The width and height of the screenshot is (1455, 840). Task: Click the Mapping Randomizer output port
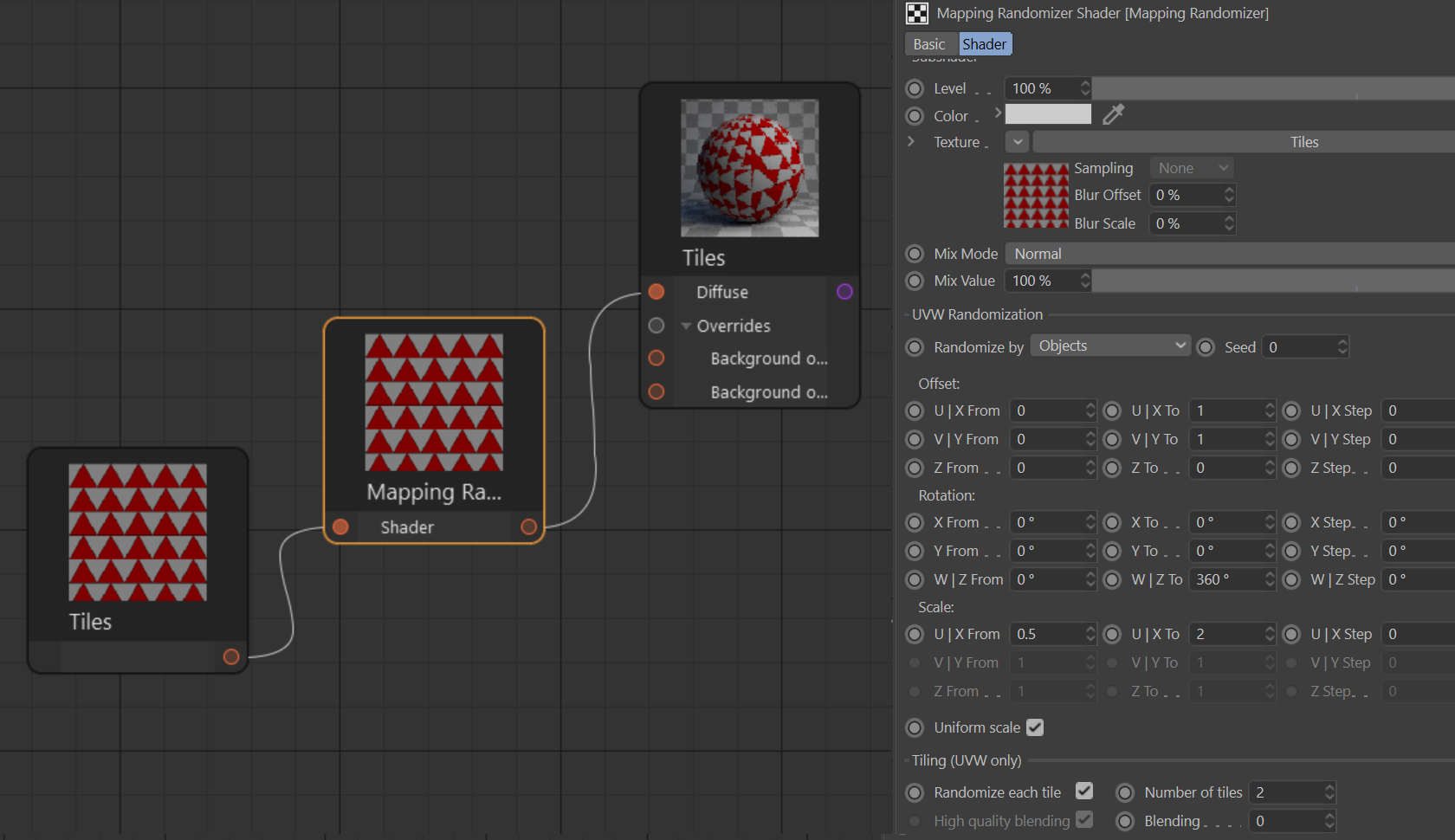coord(528,527)
